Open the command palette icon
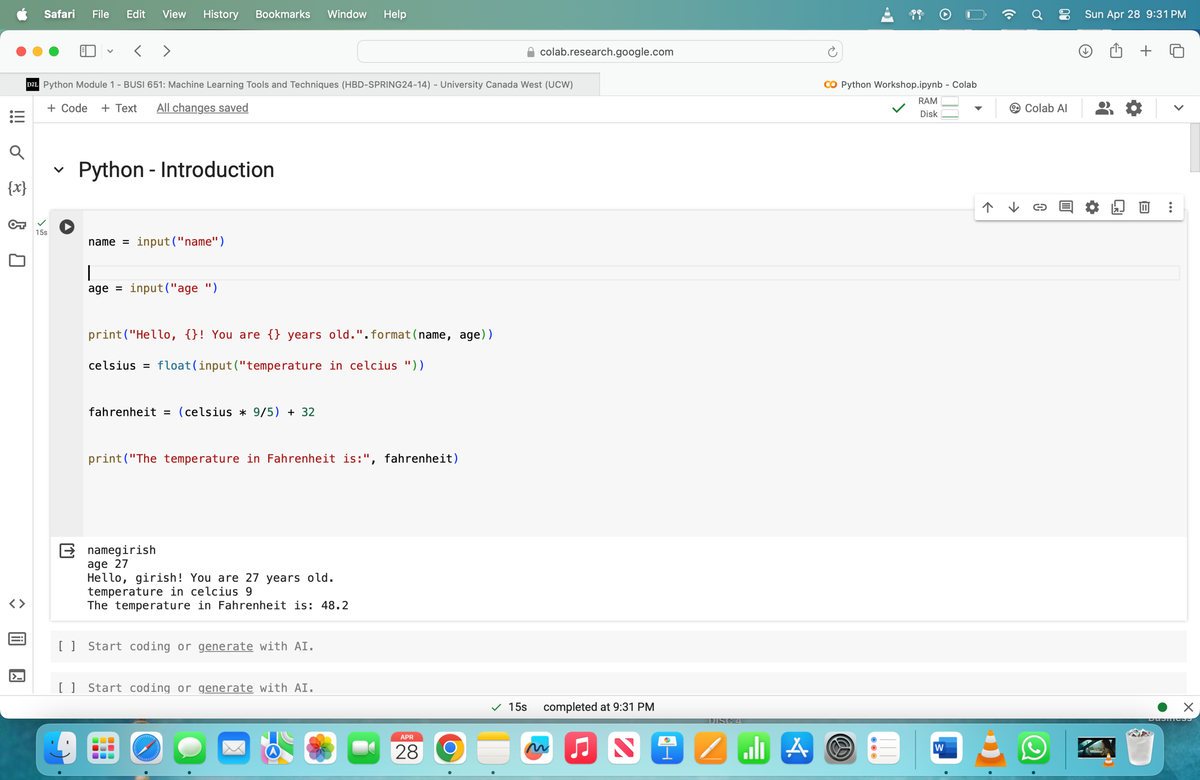 point(15,640)
